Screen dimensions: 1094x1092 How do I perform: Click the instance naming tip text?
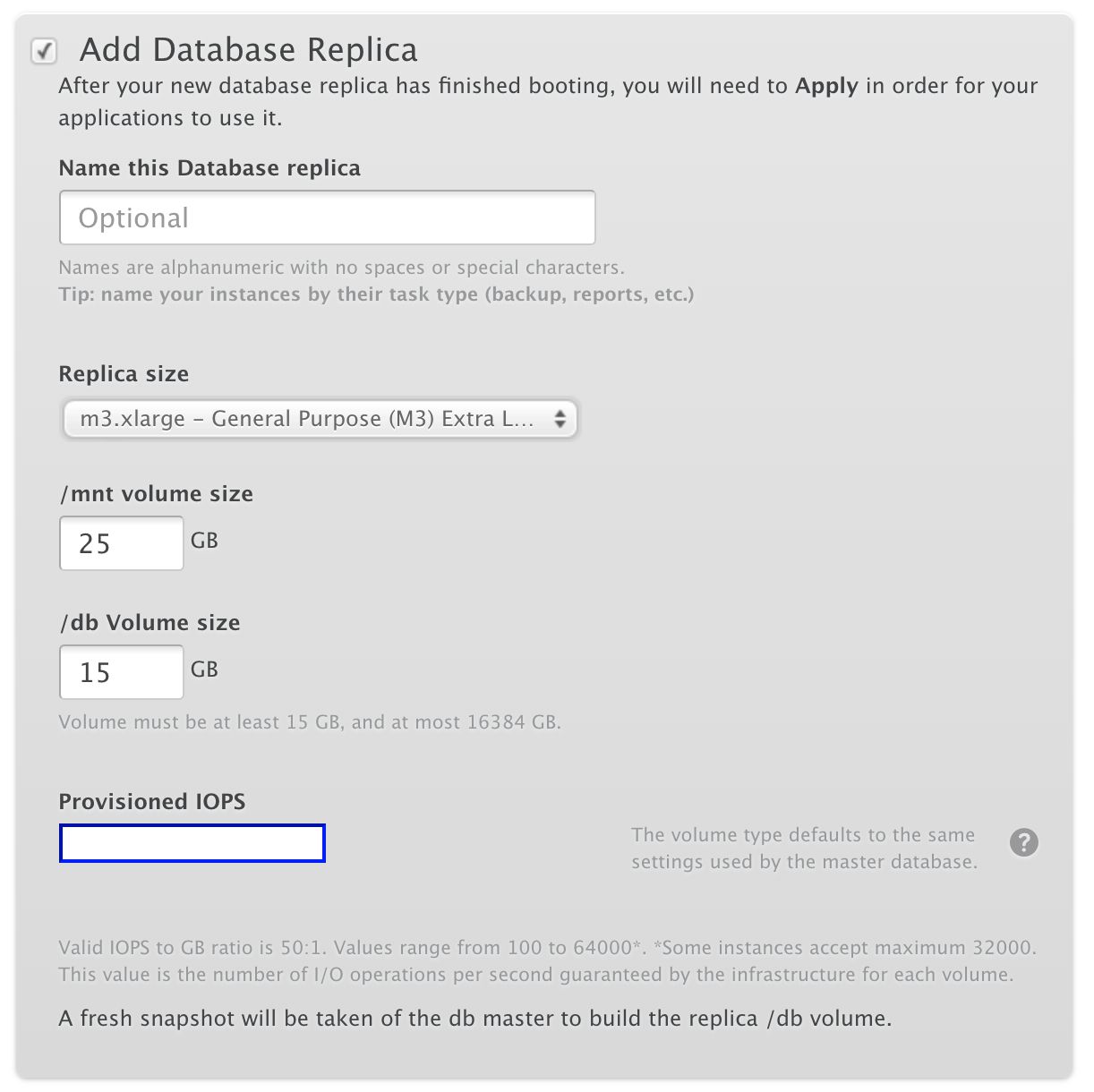tap(376, 294)
